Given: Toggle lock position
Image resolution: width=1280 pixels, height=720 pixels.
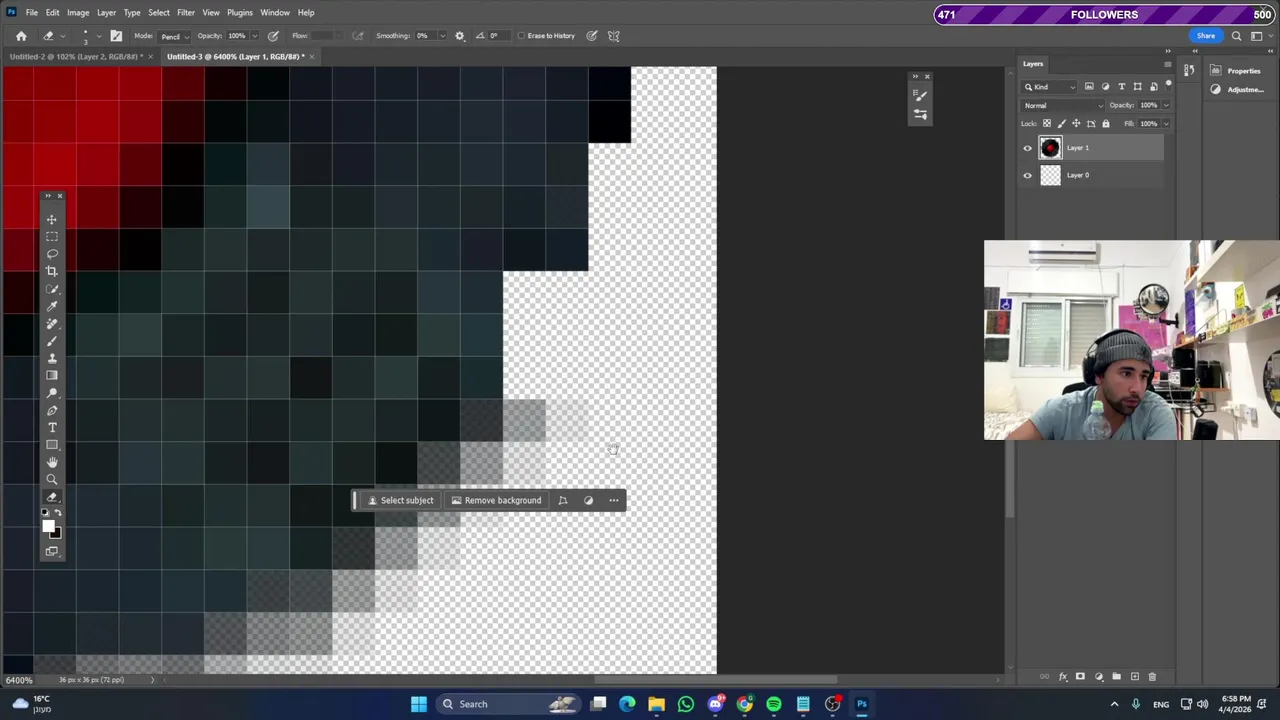Looking at the screenshot, I should pos(1076,123).
